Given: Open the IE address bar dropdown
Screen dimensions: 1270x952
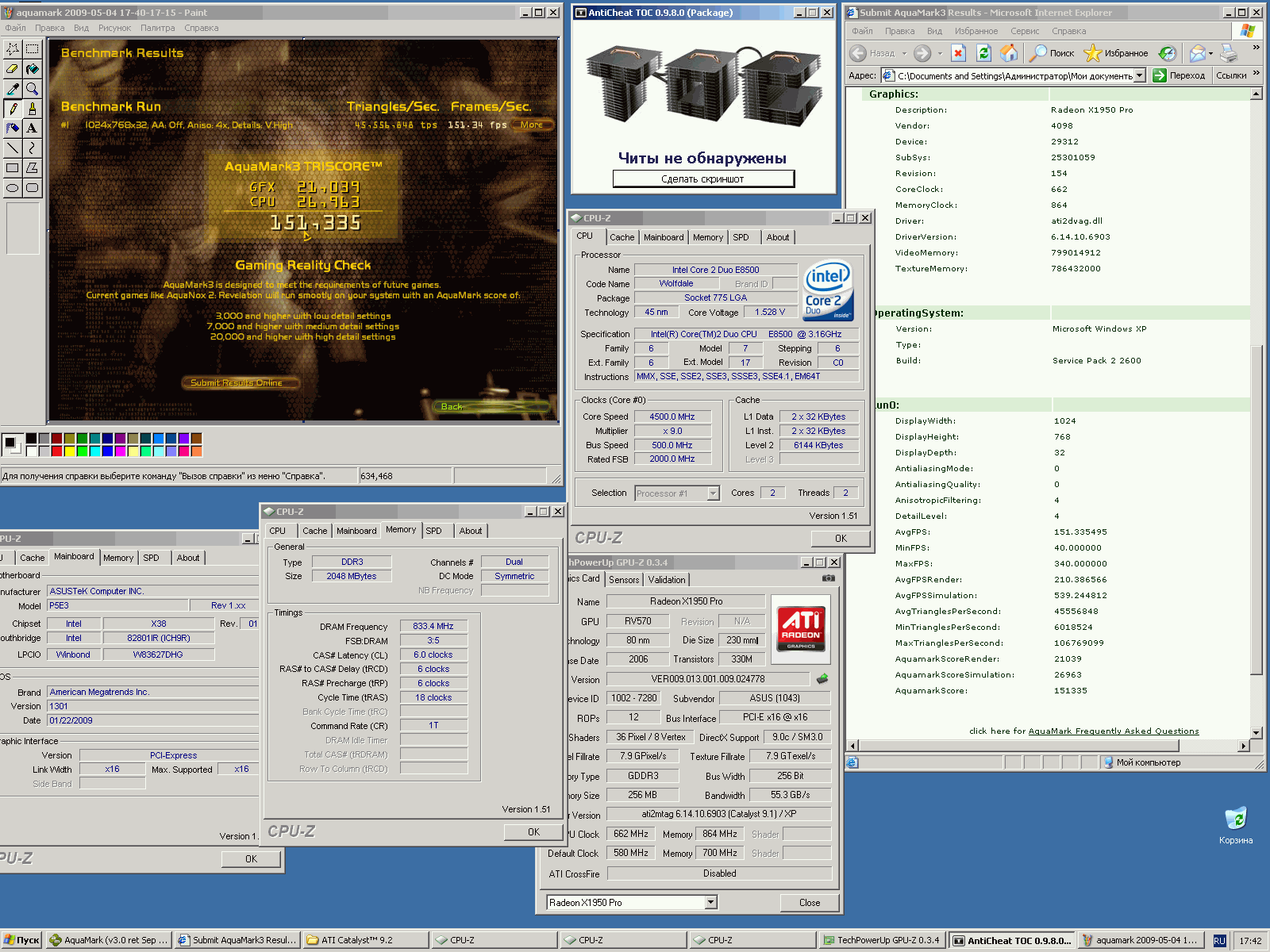Looking at the screenshot, I should coord(1140,75).
